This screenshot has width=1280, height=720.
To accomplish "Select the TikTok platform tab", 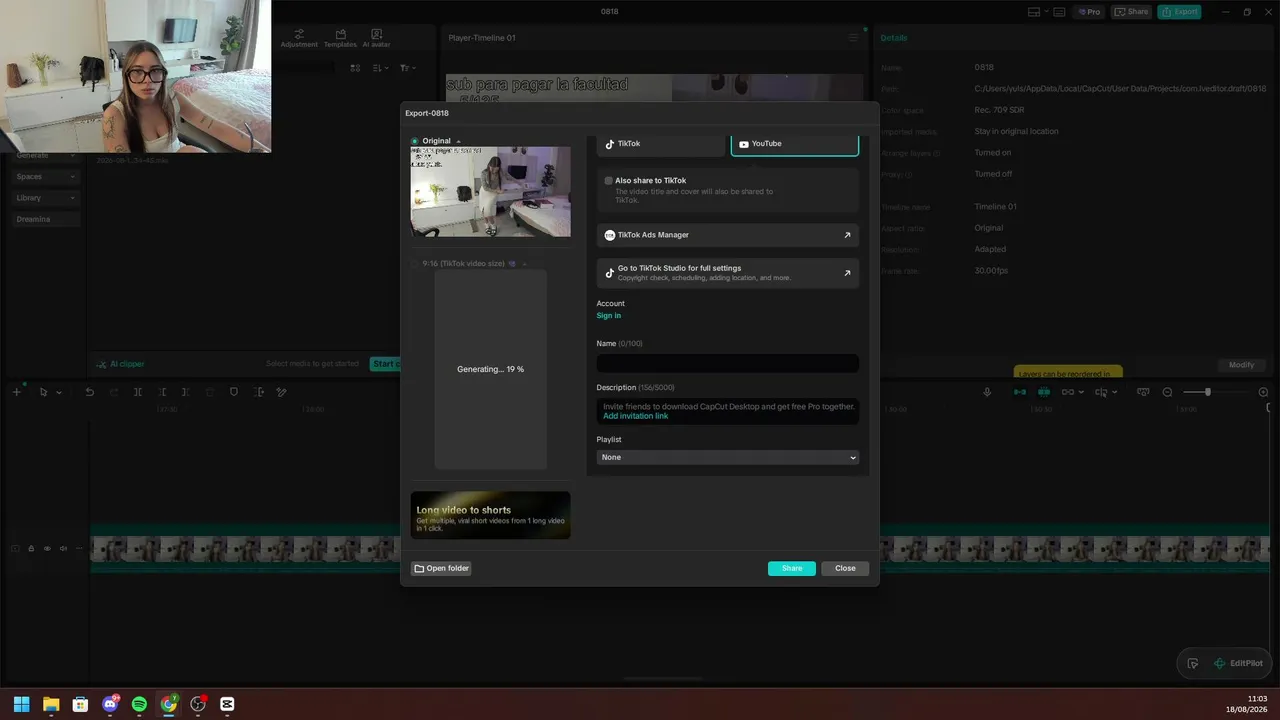I will pos(661,144).
